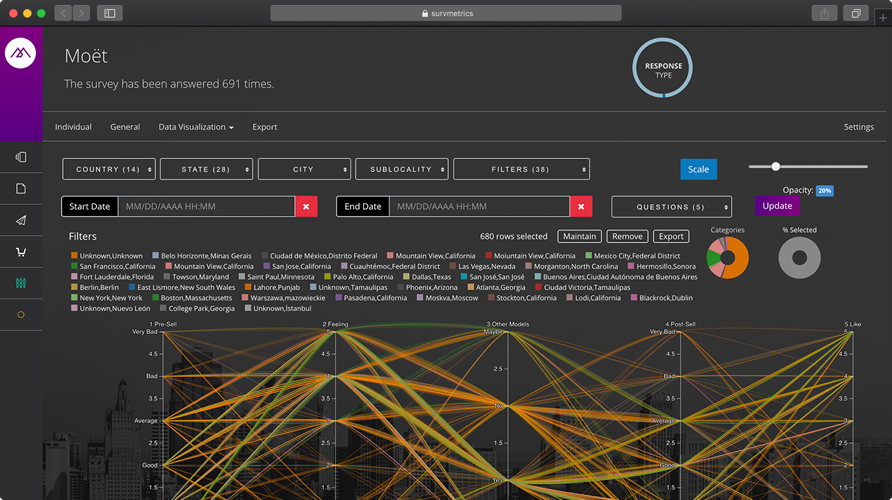Viewport: 892px width, 500px height.
Task: Click the Categories pie chart
Action: tap(728, 258)
